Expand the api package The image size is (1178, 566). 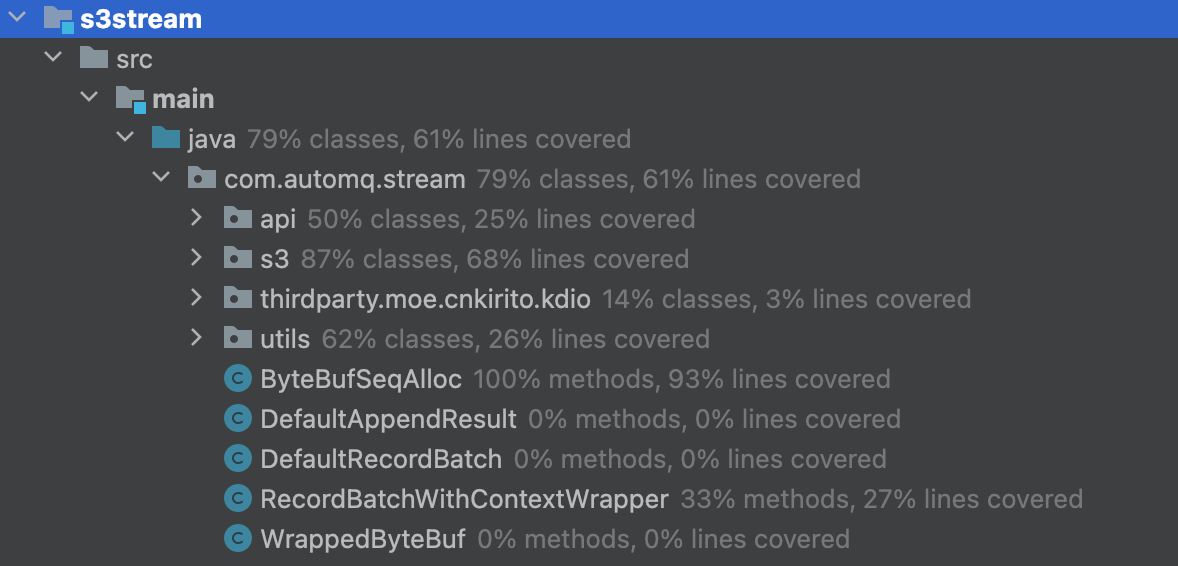coord(196,218)
